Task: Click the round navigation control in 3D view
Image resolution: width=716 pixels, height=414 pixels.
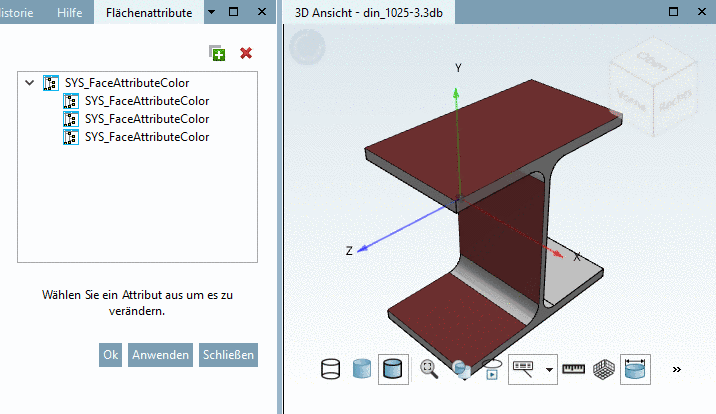Action: [x=307, y=47]
